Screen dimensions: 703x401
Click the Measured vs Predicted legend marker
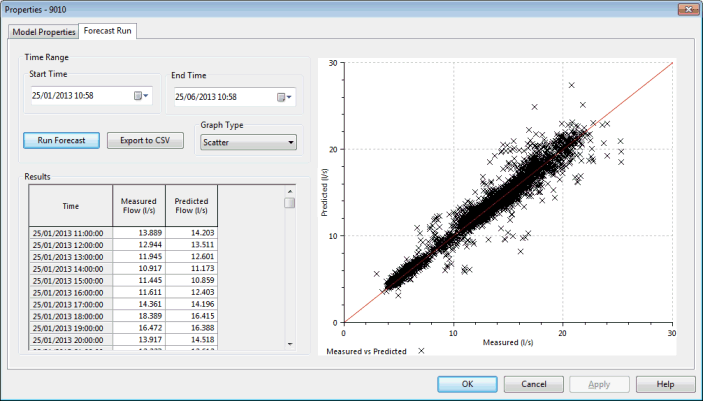(x=421, y=351)
